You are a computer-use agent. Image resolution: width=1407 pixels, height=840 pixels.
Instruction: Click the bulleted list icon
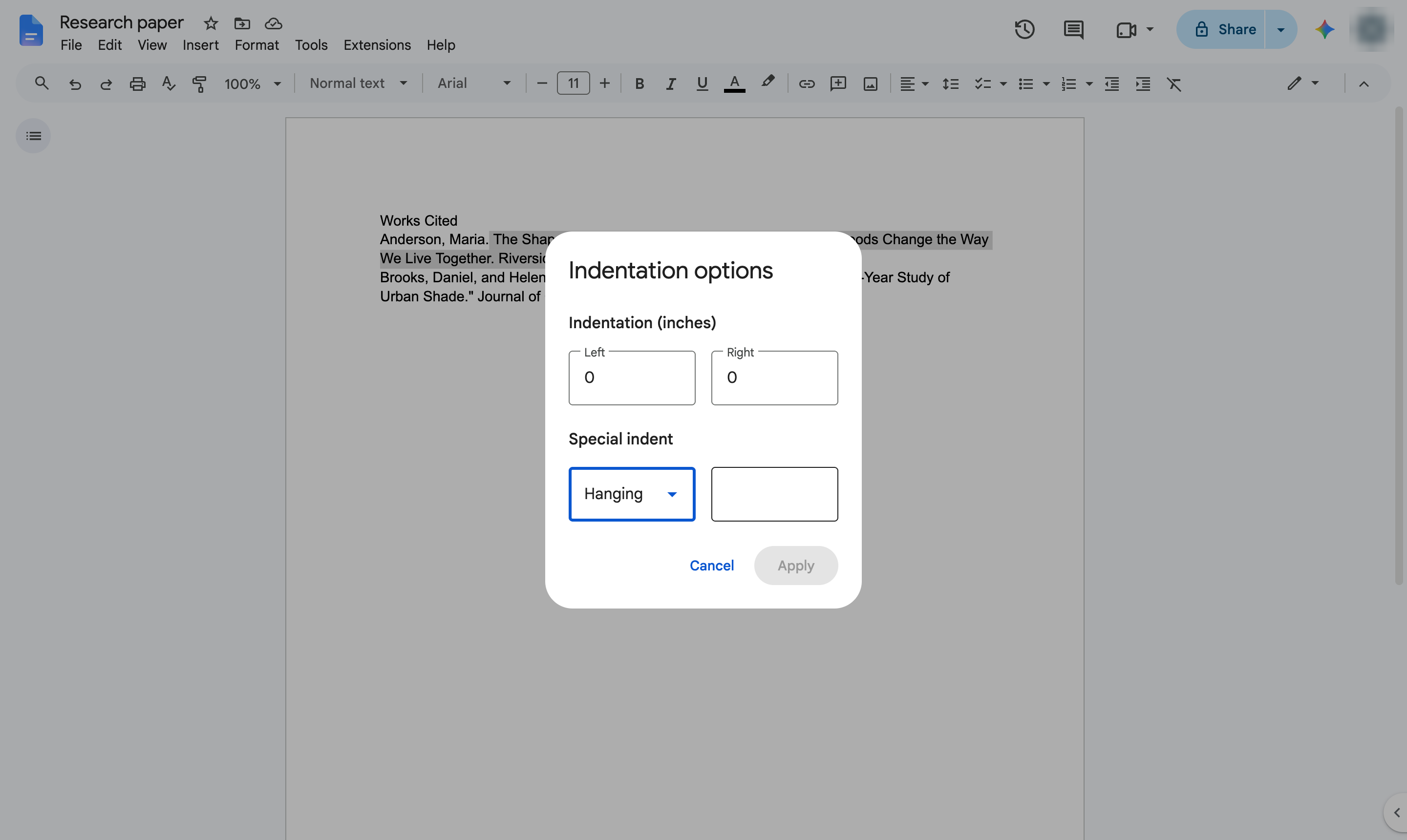[x=1025, y=84]
